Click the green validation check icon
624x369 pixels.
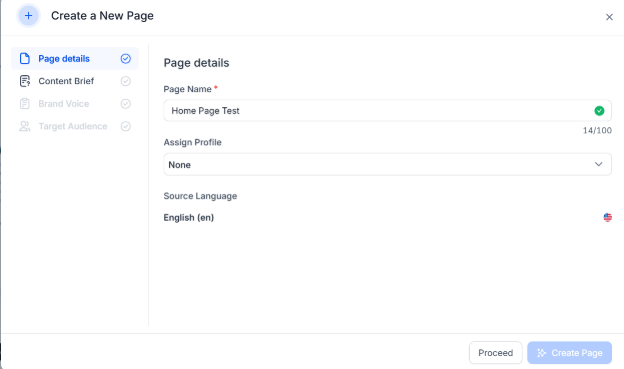tap(599, 111)
